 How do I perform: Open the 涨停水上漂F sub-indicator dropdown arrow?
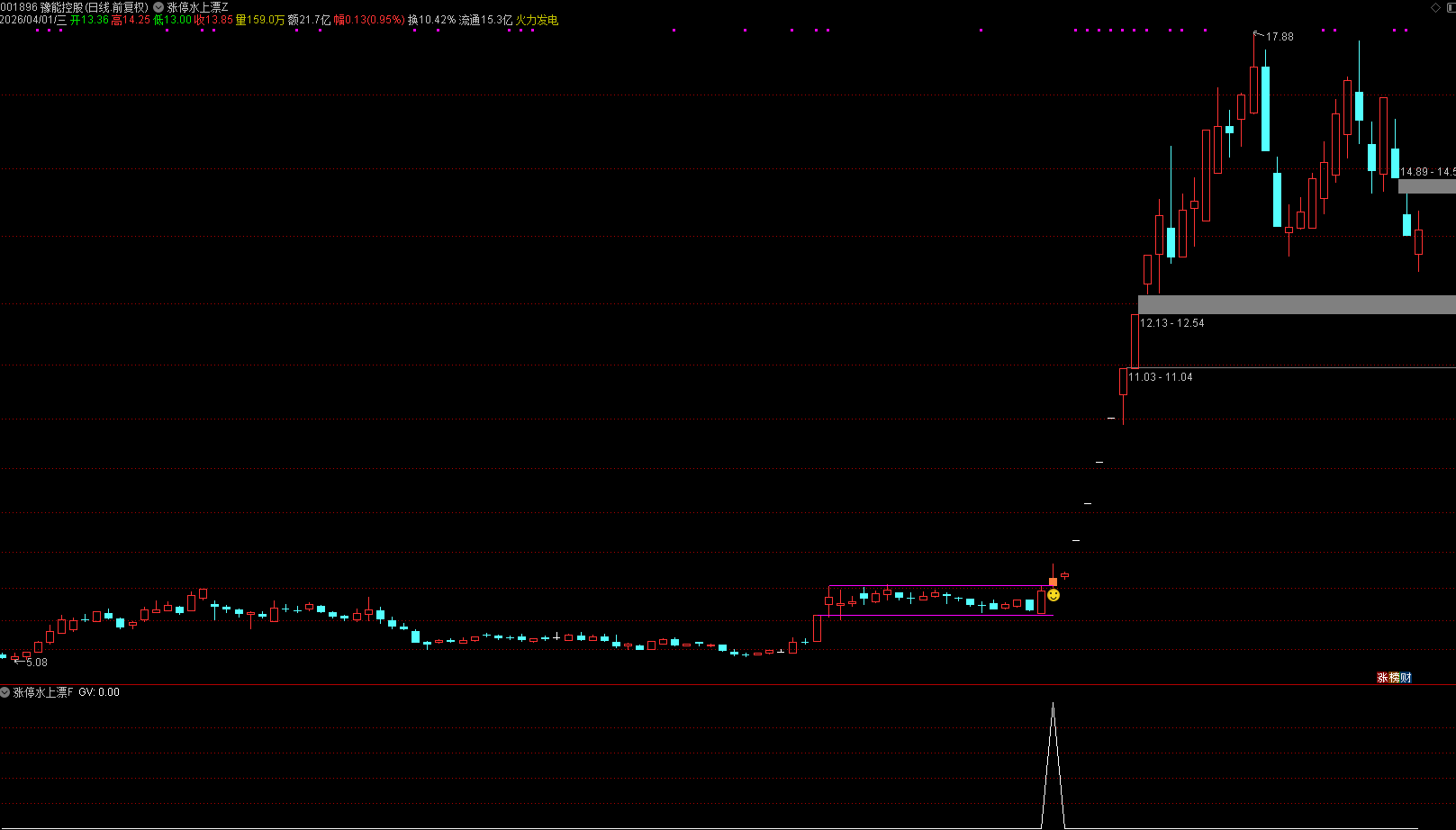click(x=5, y=692)
